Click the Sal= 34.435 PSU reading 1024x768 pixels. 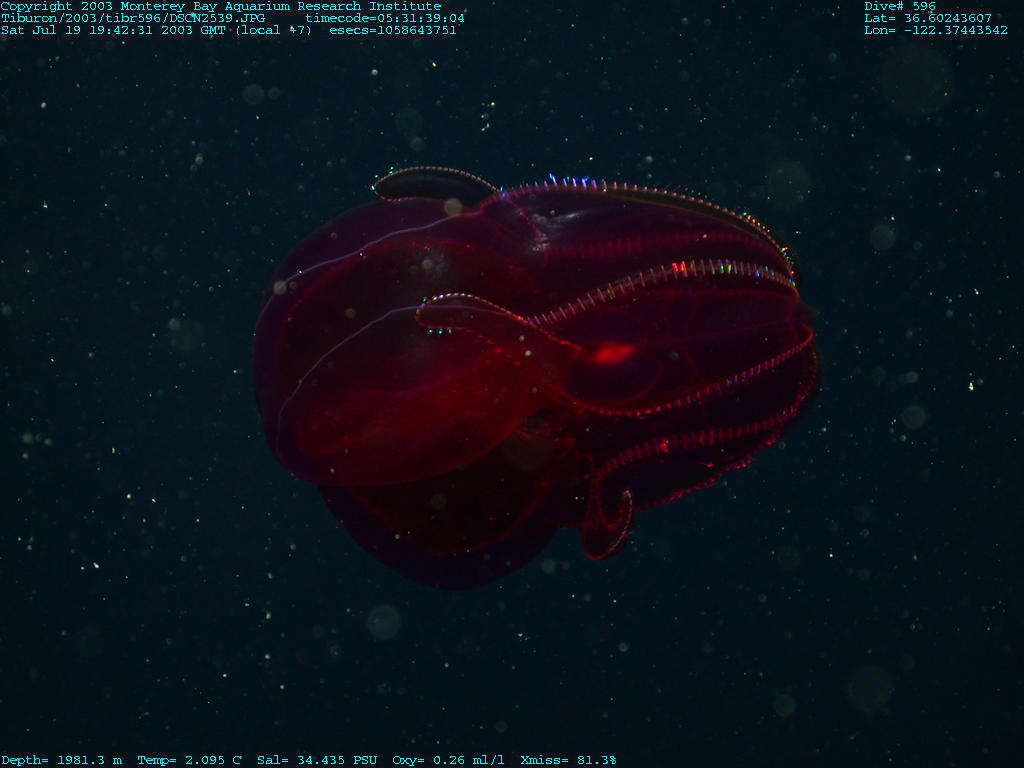[317, 760]
